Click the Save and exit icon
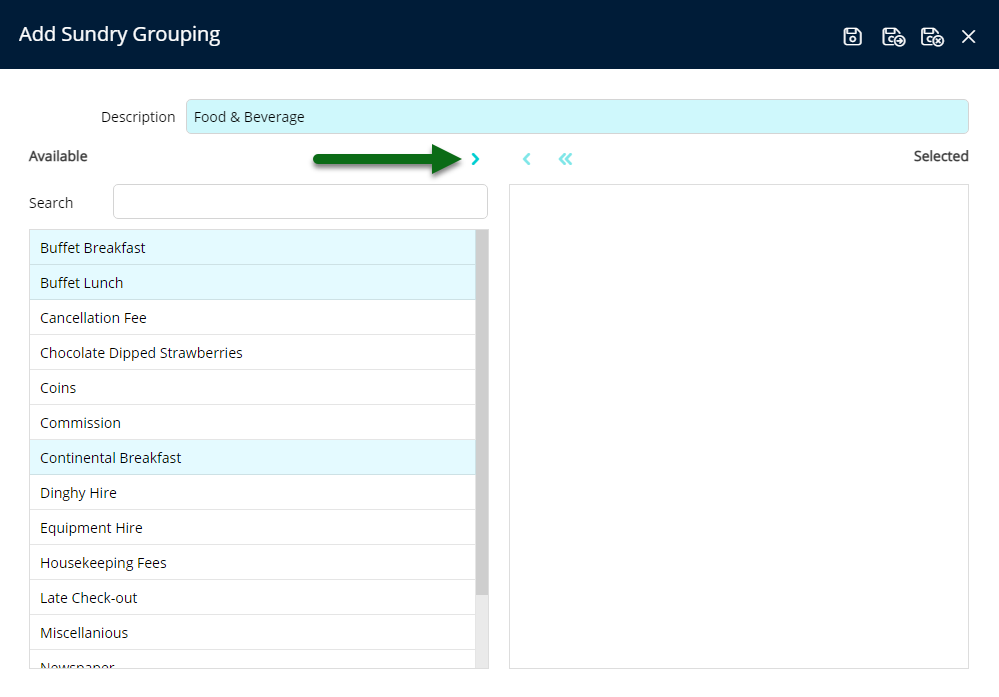Screen dimensions: 999x697 tap(932, 37)
